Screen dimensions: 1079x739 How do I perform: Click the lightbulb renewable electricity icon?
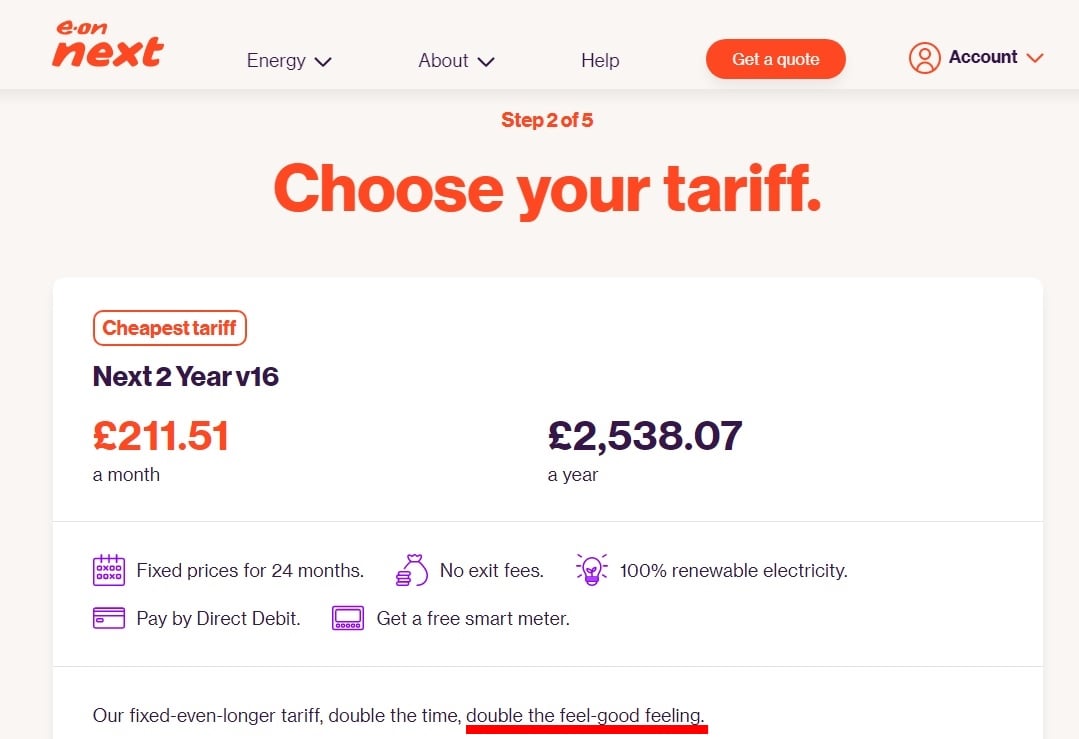tap(592, 570)
